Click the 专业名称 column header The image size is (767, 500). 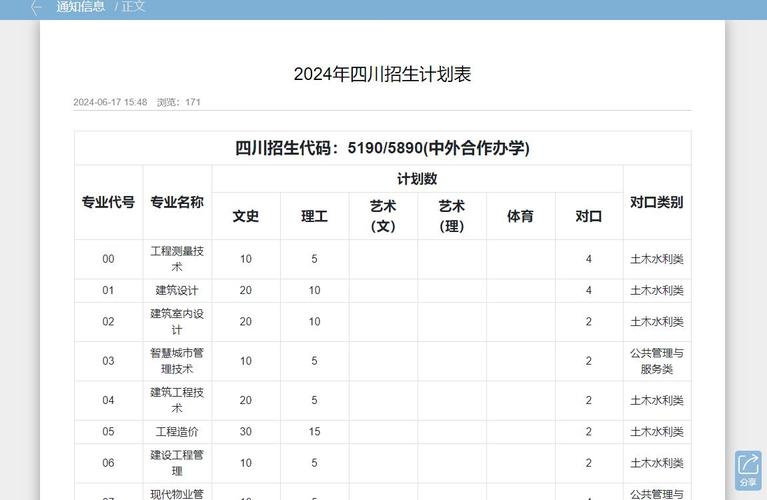[x=177, y=202]
